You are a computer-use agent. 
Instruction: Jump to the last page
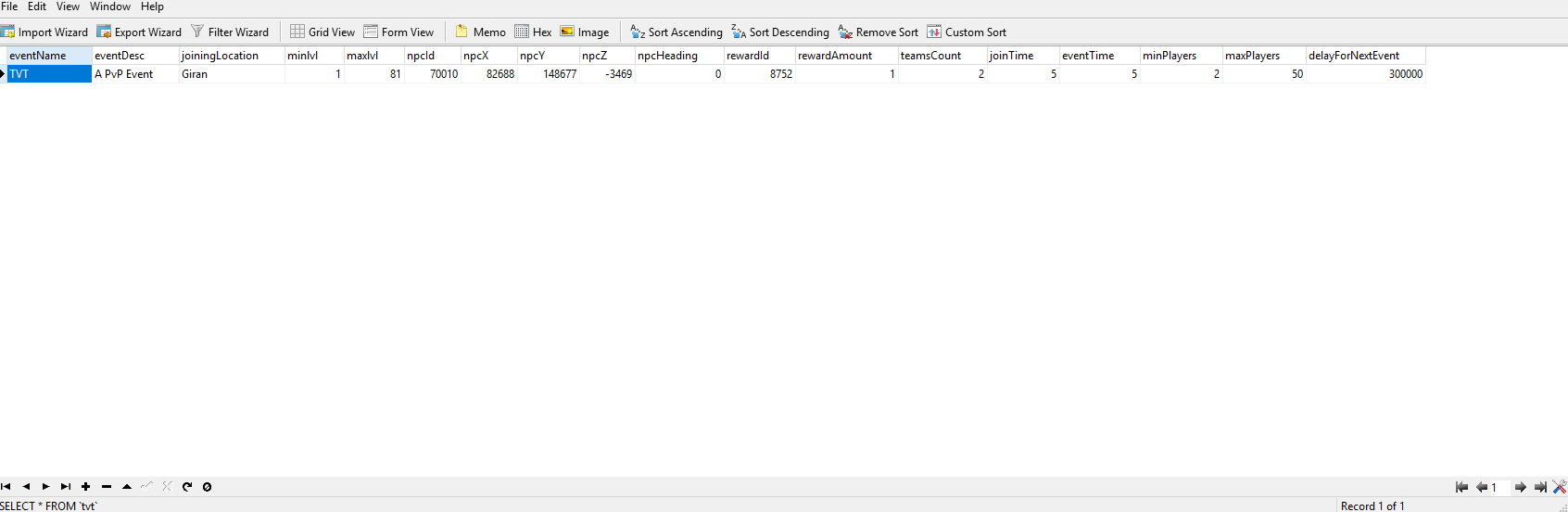coord(1540,487)
